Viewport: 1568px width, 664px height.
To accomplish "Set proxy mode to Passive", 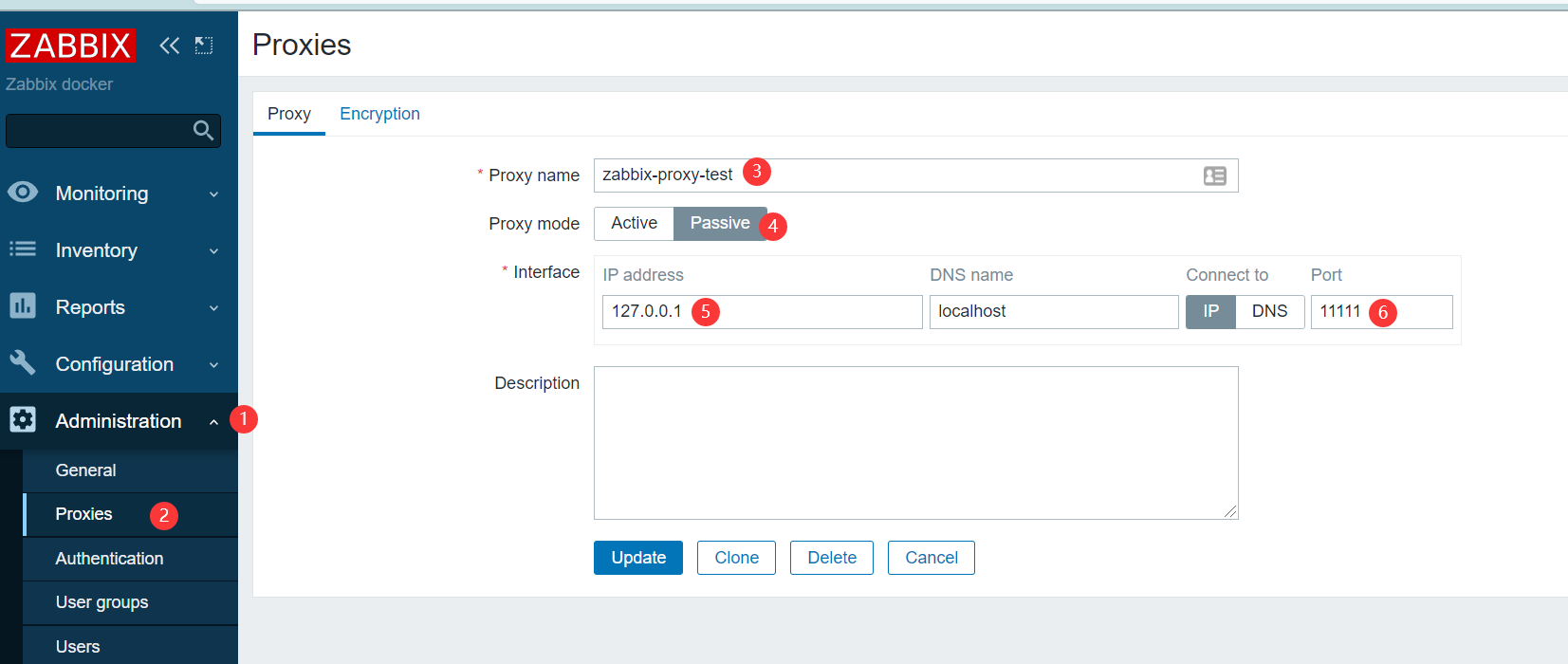I will point(719,223).
